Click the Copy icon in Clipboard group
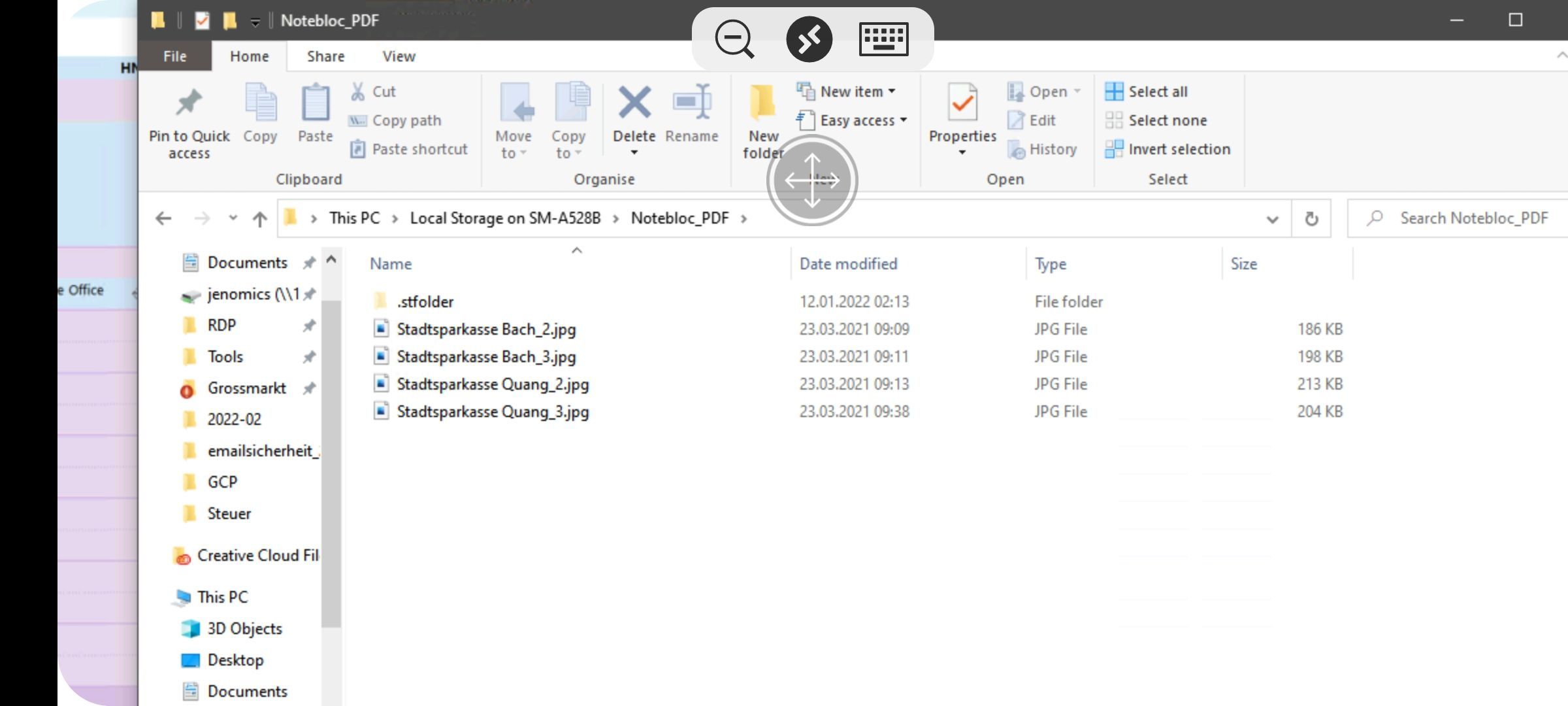 [x=260, y=102]
